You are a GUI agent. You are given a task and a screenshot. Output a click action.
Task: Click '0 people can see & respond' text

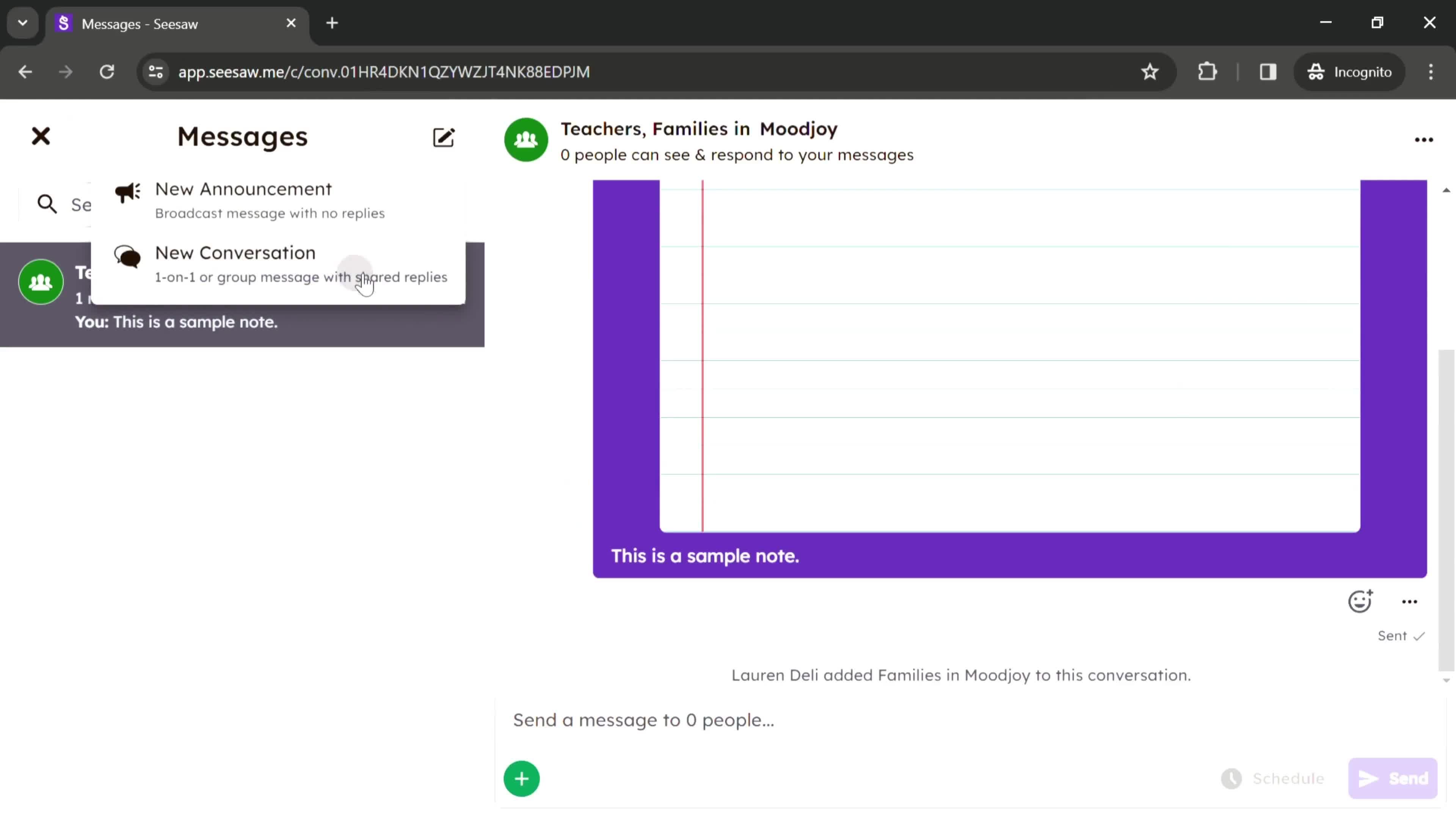pyautogui.click(x=737, y=155)
